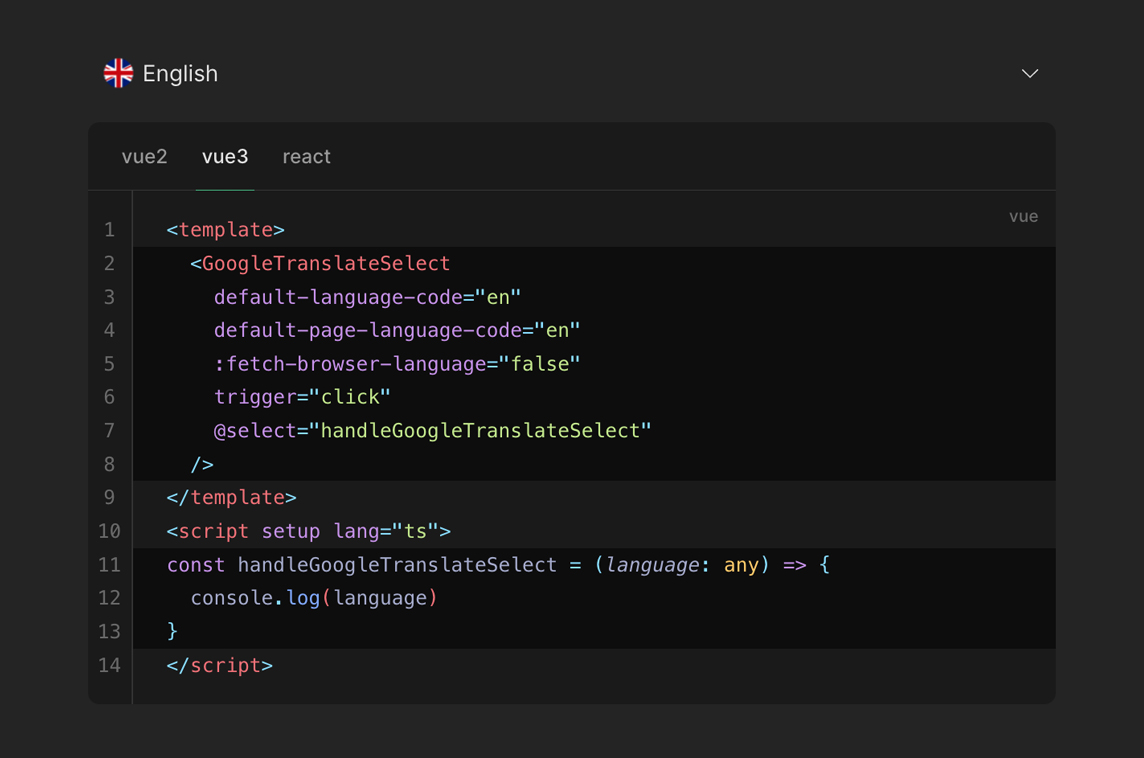Screen dimensions: 1144x758
Task: Click default-language-code="en" attribute
Action: [368, 297]
